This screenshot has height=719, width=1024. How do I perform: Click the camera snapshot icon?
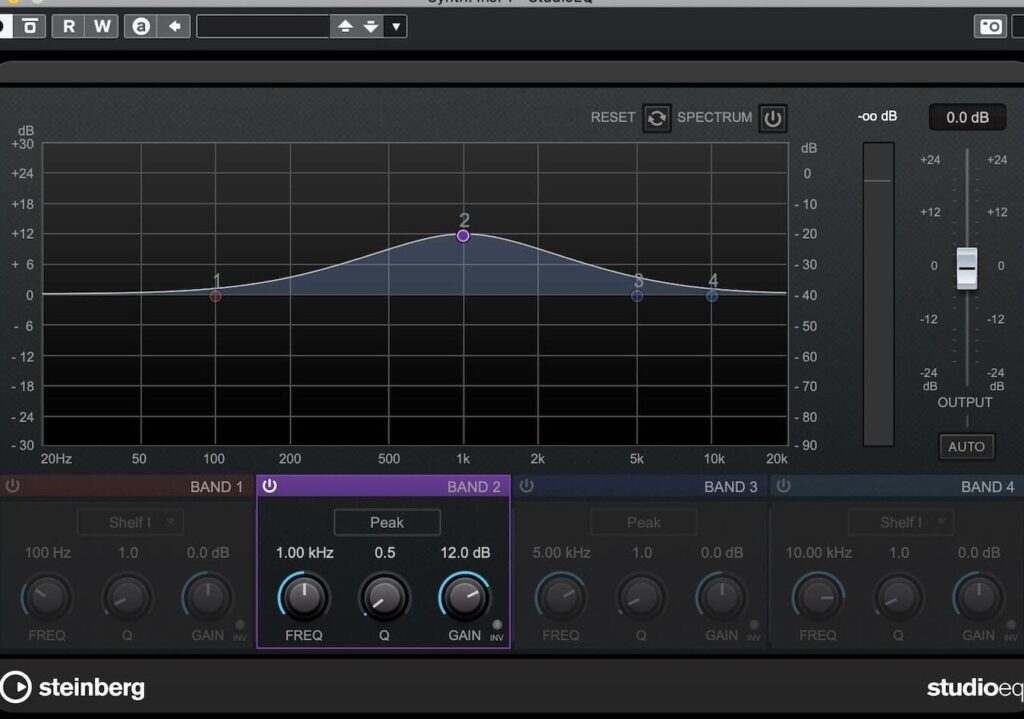pos(990,26)
